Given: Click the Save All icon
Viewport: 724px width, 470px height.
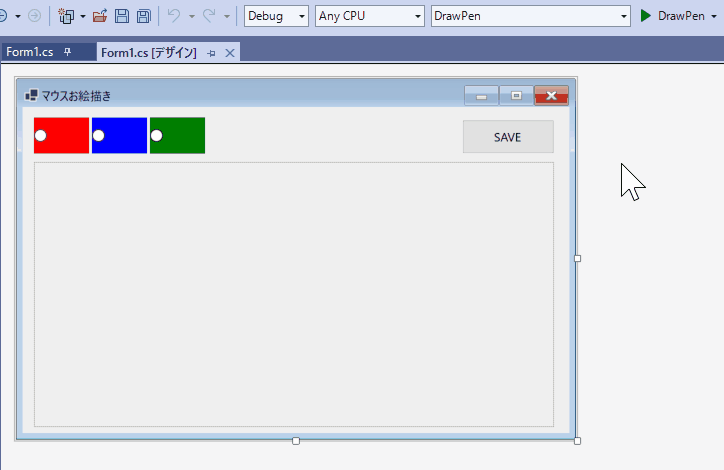Looking at the screenshot, I should (144, 16).
